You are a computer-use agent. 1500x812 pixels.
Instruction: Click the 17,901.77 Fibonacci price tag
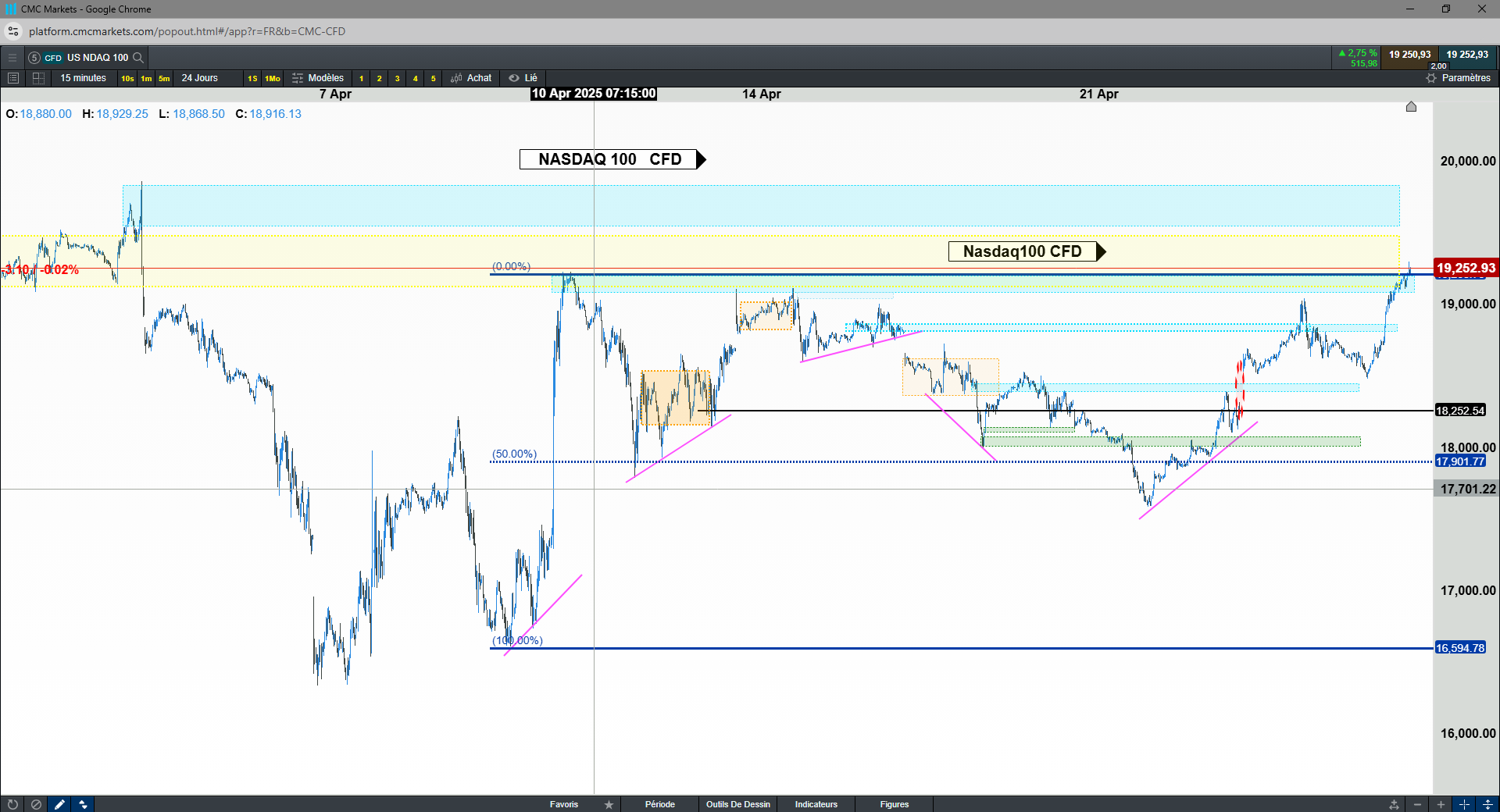(1460, 461)
